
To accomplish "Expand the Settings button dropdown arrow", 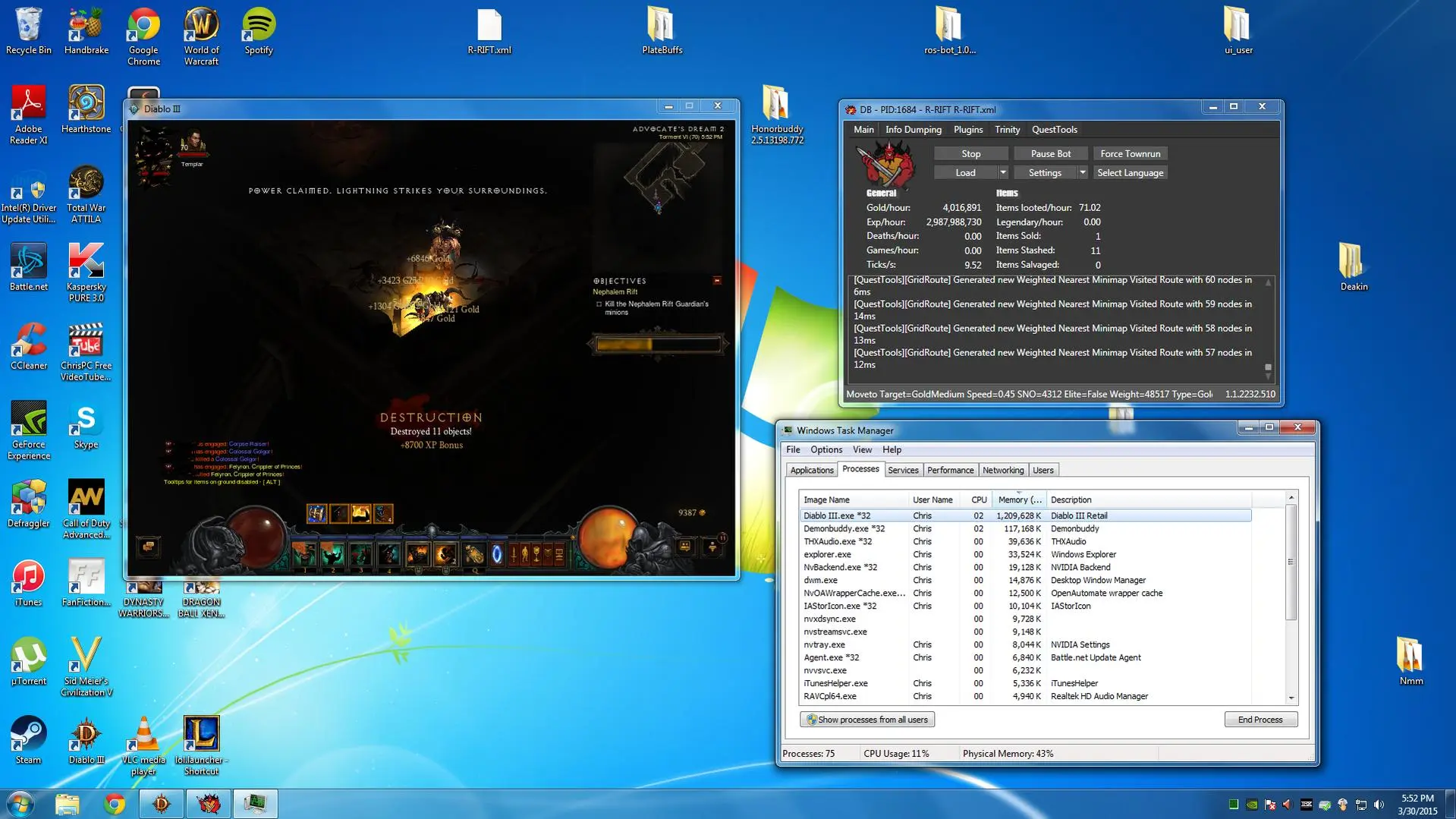I will [x=1082, y=173].
